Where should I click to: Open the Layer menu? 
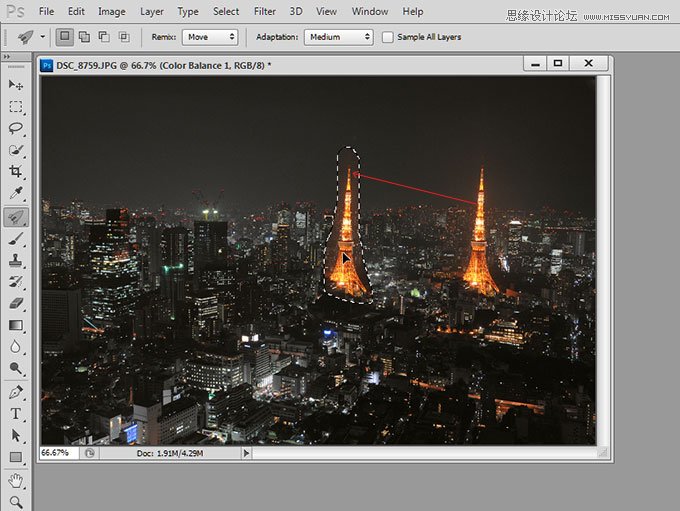pos(152,12)
